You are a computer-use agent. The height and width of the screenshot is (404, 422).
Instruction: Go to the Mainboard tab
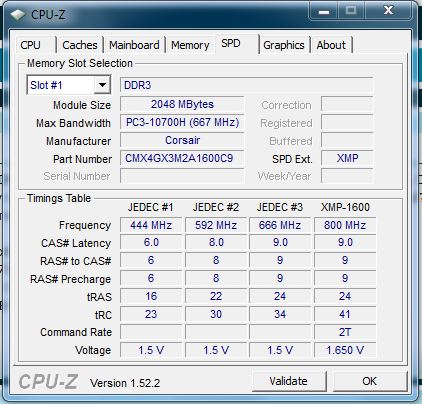pos(134,45)
